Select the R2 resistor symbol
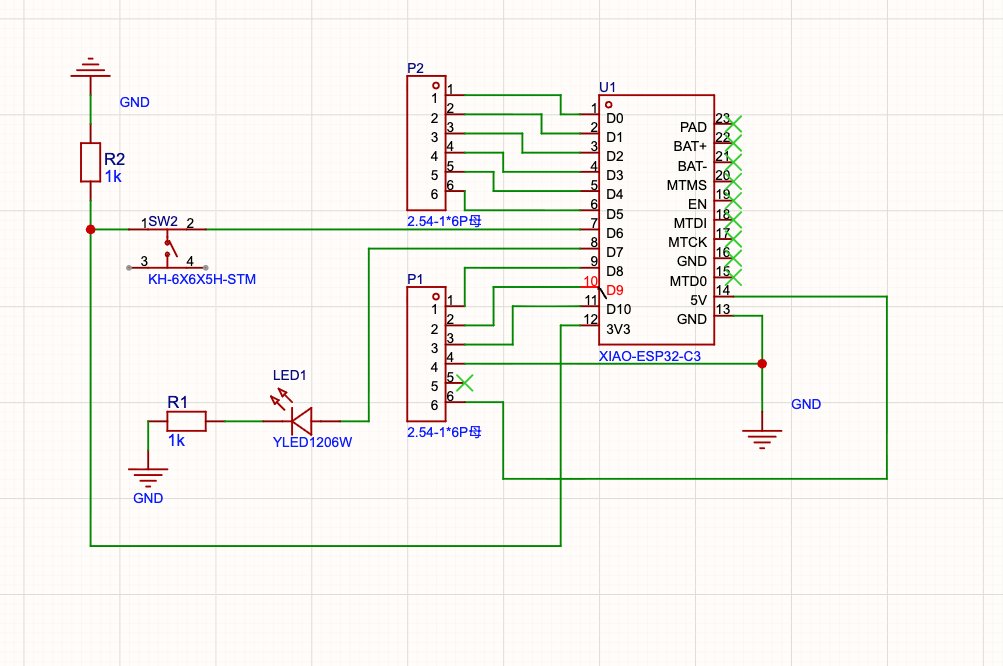1003x666 pixels. point(90,163)
